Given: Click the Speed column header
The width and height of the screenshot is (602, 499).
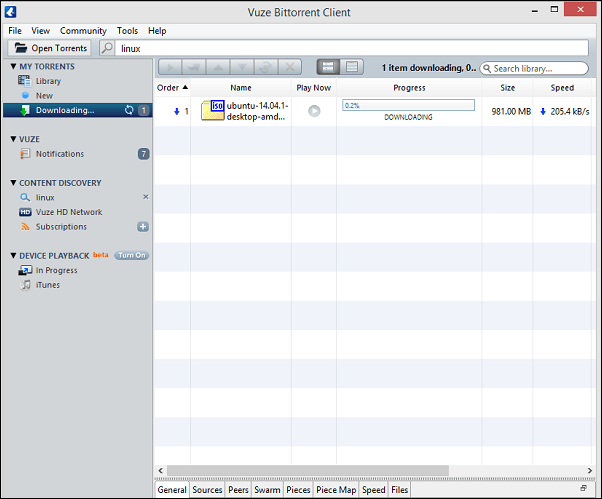Looking at the screenshot, I should point(562,88).
